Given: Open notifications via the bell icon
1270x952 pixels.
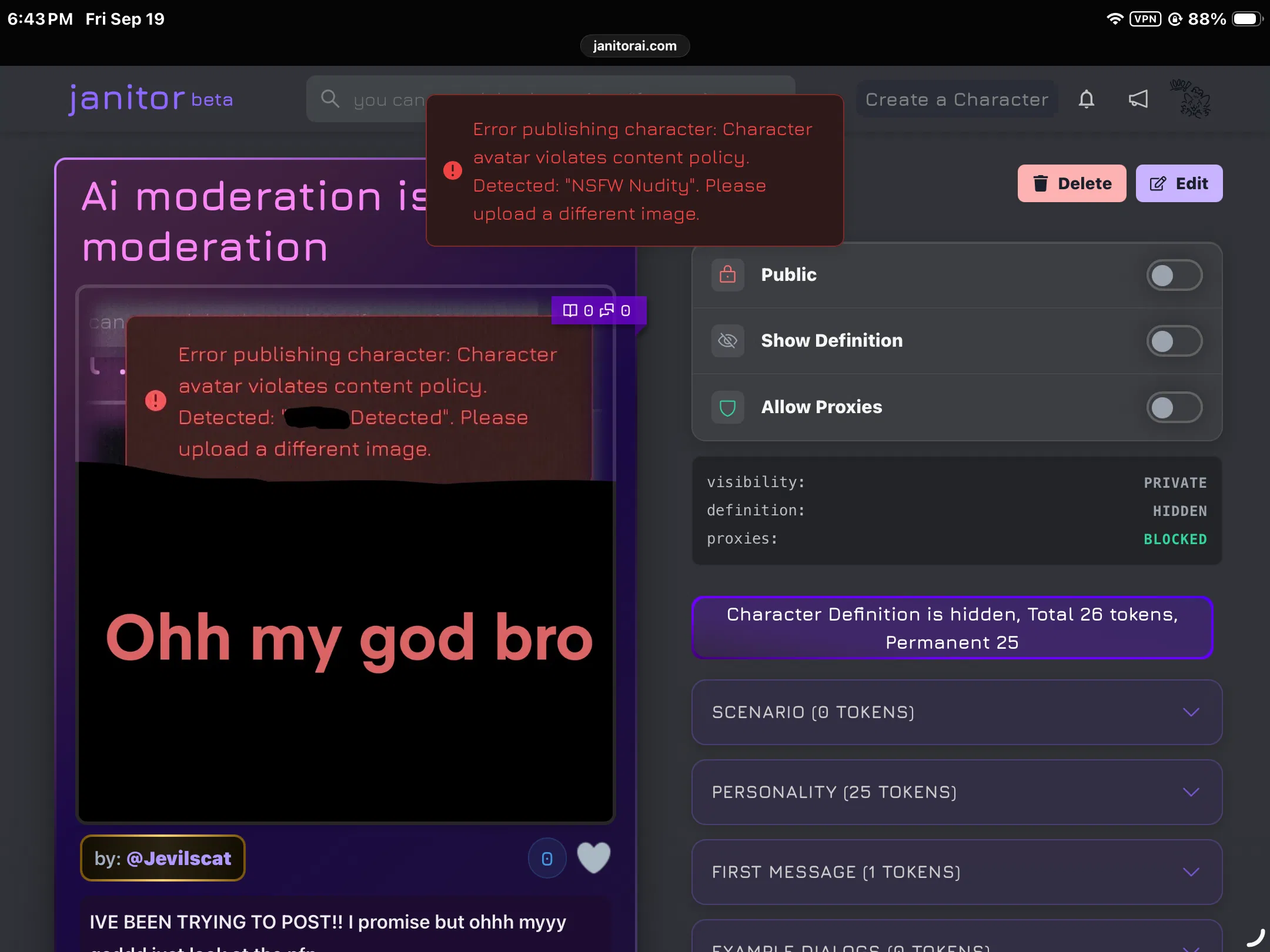Looking at the screenshot, I should pos(1087,99).
